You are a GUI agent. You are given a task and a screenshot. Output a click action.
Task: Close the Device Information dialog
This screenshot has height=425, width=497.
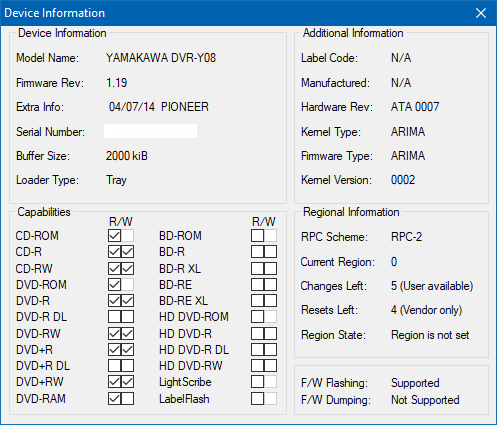[481, 13]
